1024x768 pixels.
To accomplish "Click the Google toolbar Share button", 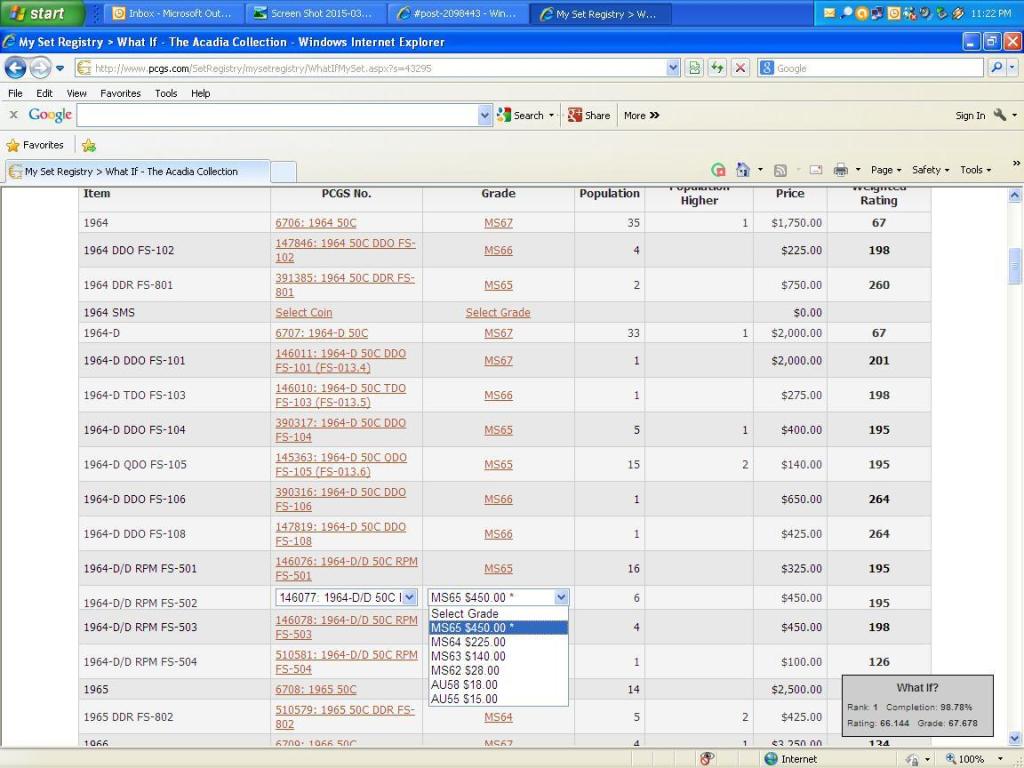I will click(588, 115).
